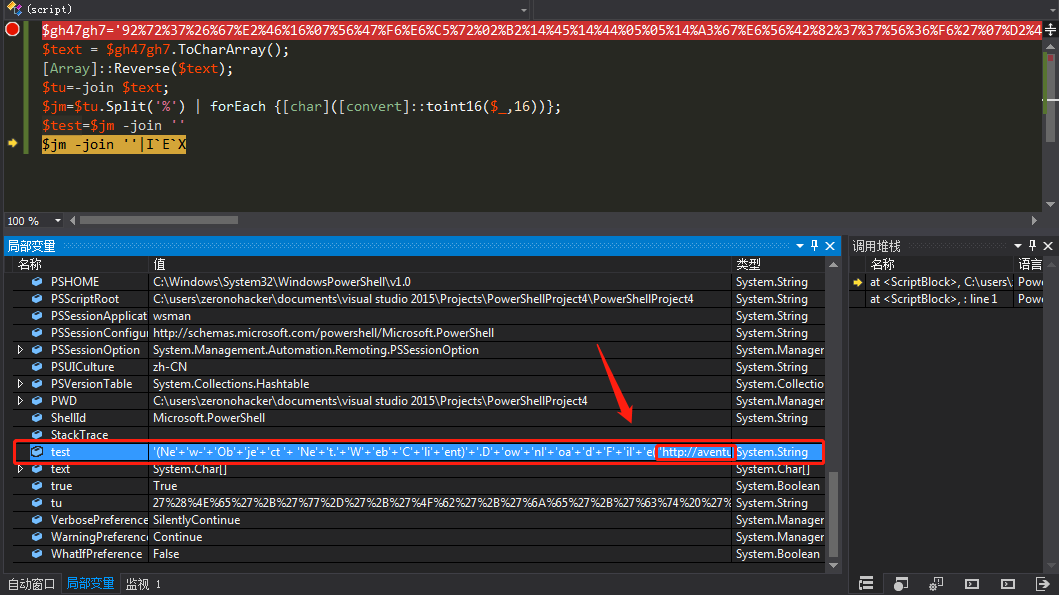Pin the Locals panel with auto-hide pushpin
The image size is (1059, 595).
(815, 246)
